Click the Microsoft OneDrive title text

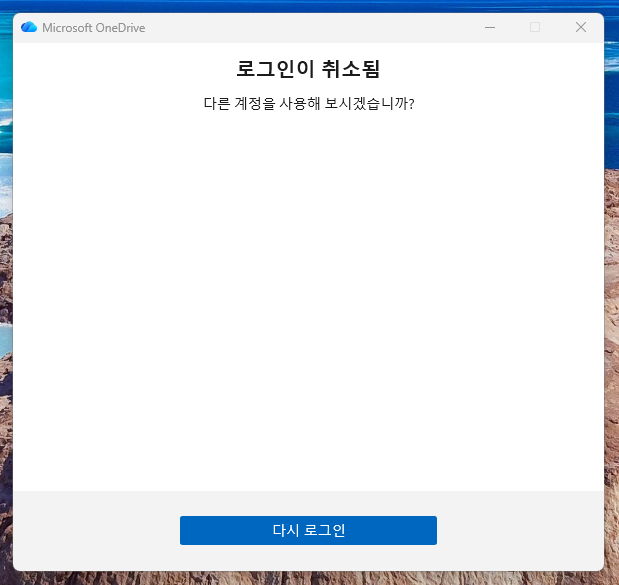[94, 28]
